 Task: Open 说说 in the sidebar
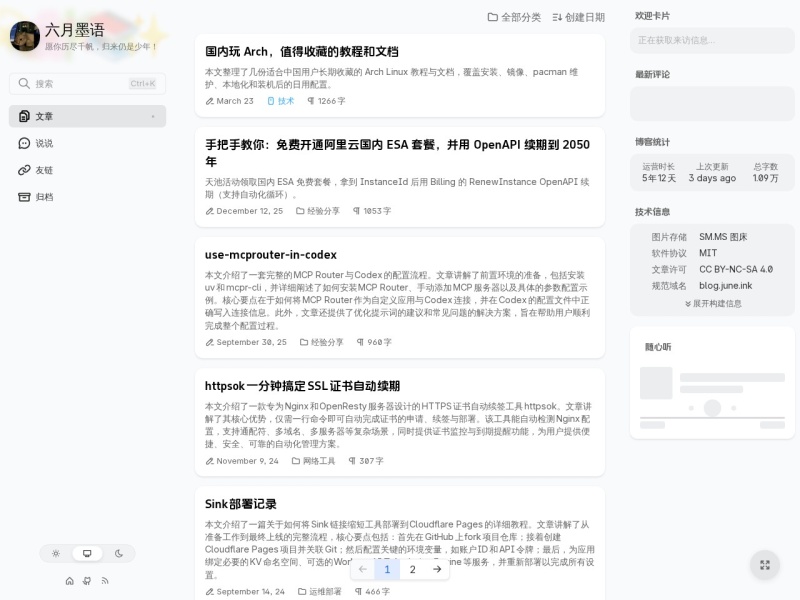click(87, 143)
